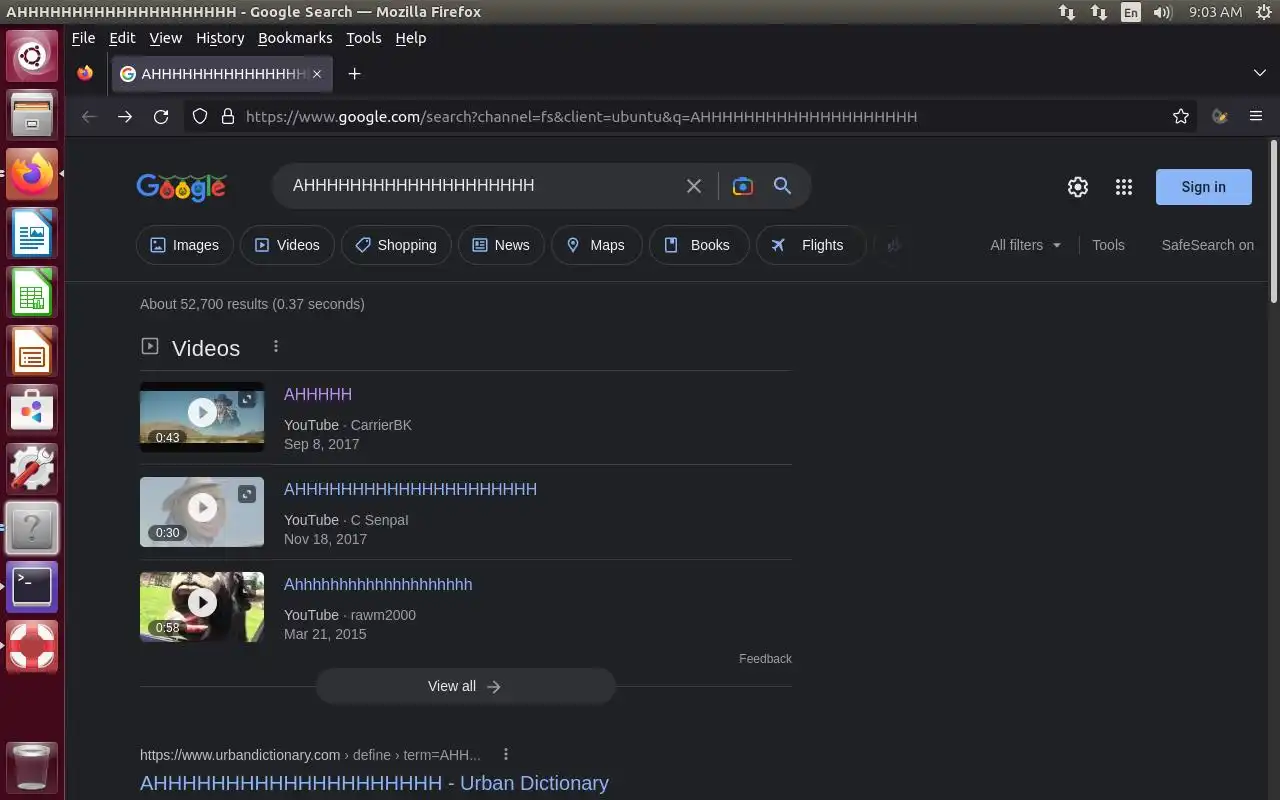Click the magnifier search button
Screen dimensions: 1280x800
click(782, 186)
